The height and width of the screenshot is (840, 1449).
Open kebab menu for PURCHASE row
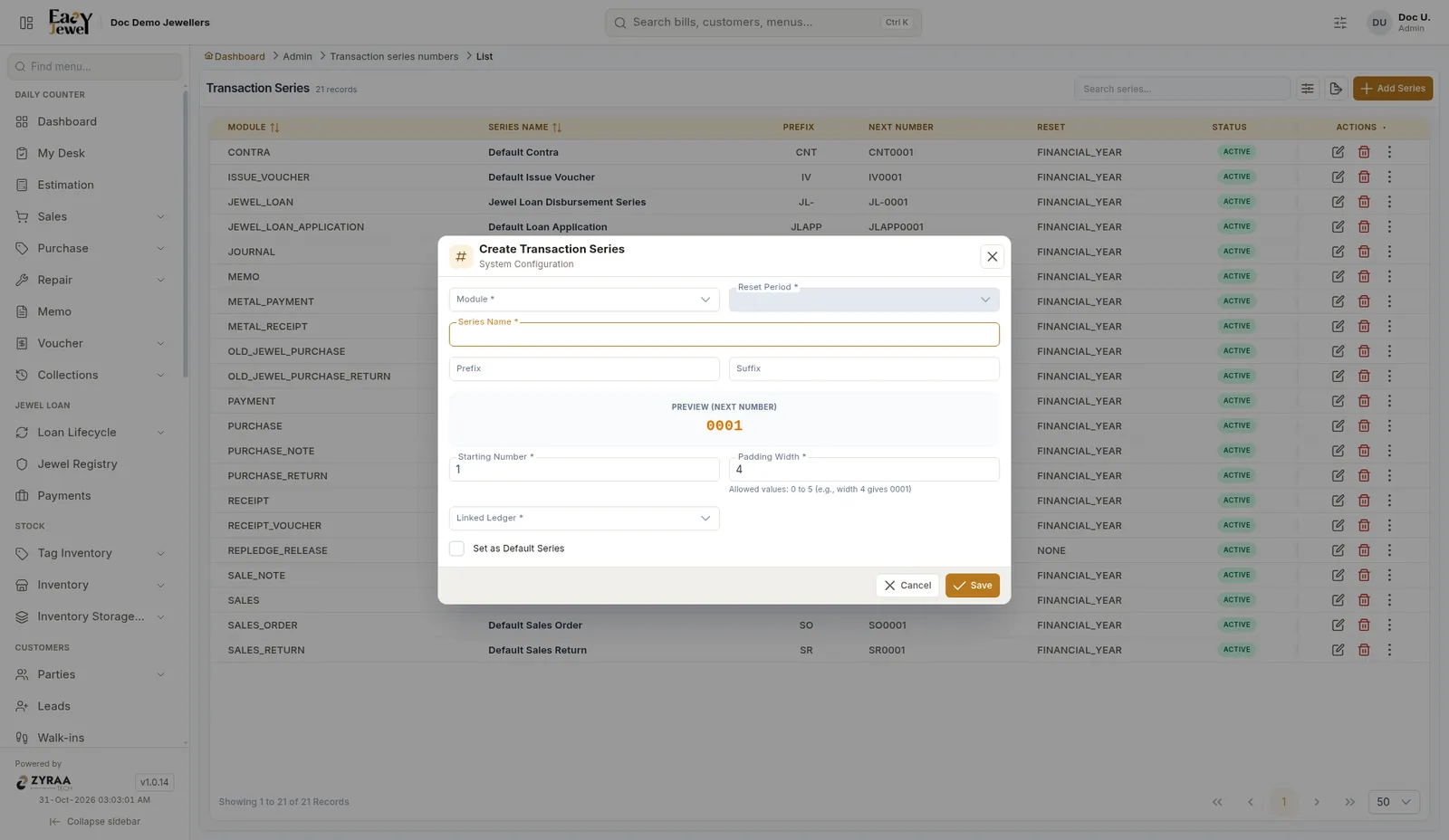[x=1389, y=426]
